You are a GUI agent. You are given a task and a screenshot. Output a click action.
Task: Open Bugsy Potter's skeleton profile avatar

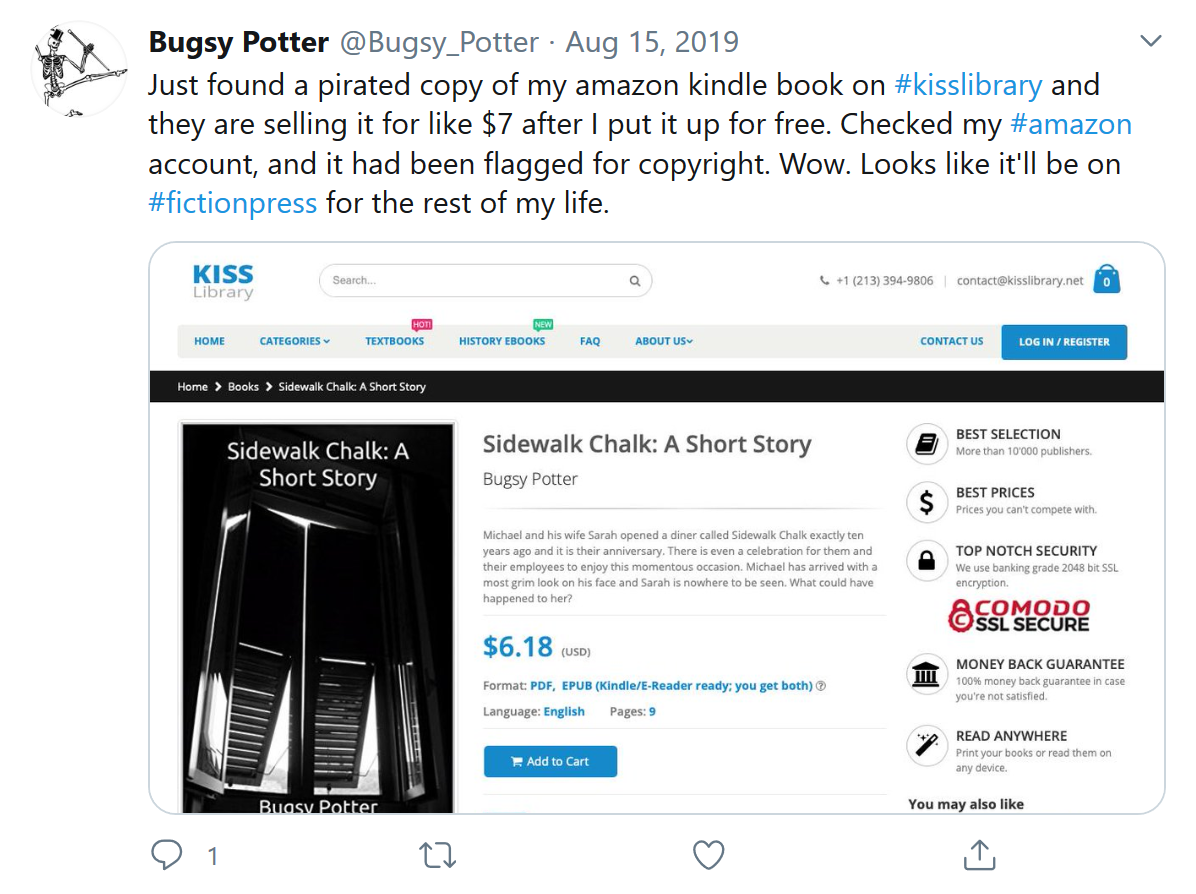[79, 68]
